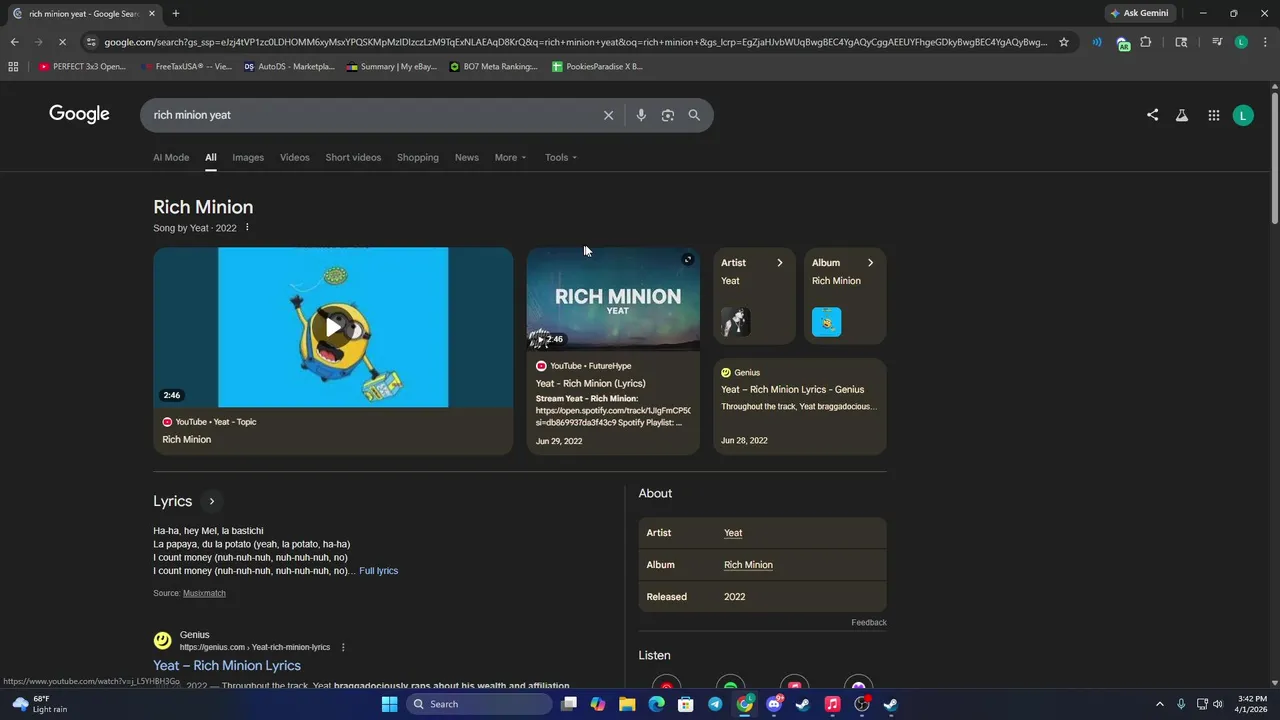Share results using the share icon

pyautogui.click(x=1152, y=115)
